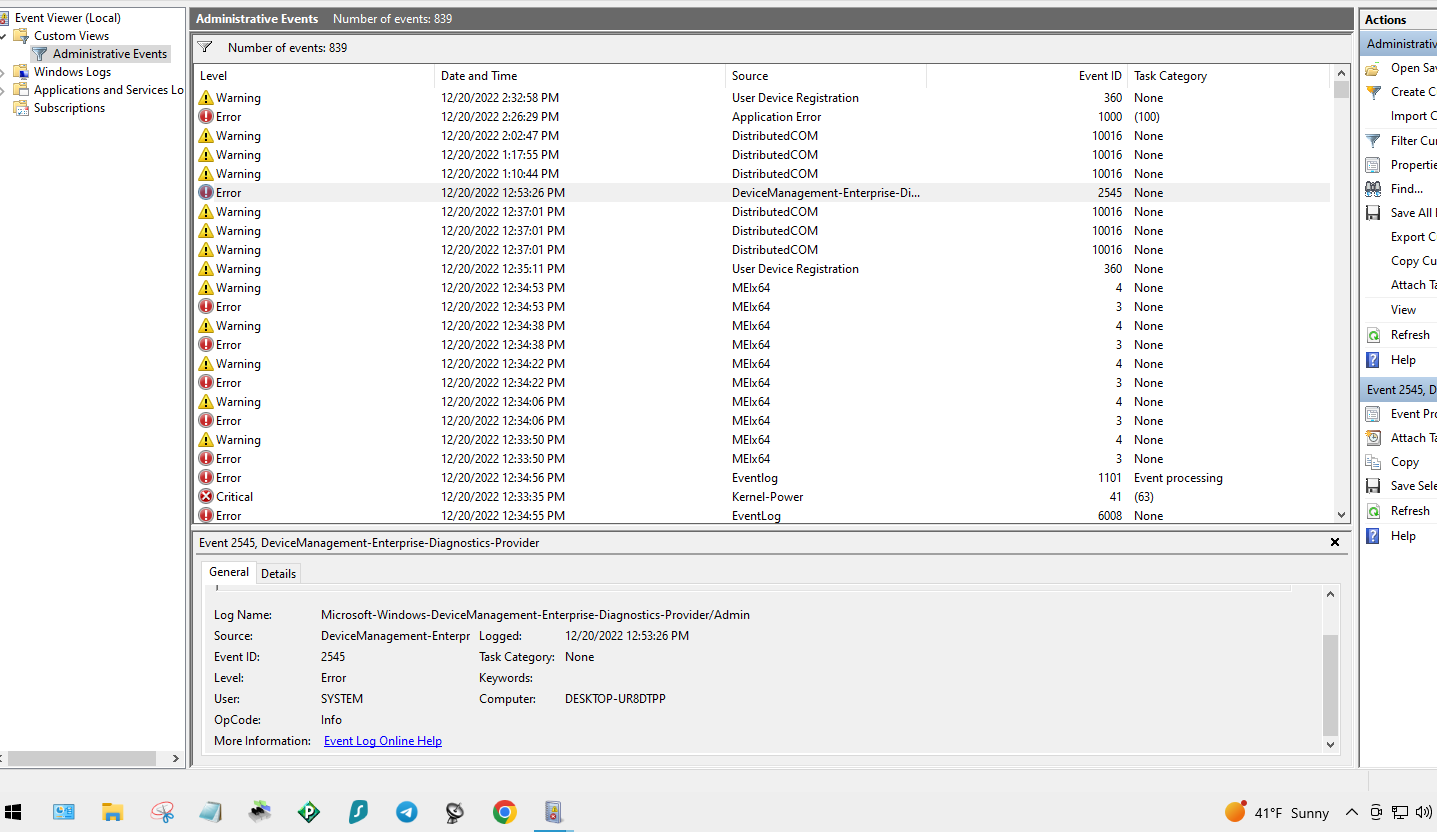Click the event list vertical scrollbar thumb
This screenshot has width=1437, height=832.
[x=1342, y=90]
